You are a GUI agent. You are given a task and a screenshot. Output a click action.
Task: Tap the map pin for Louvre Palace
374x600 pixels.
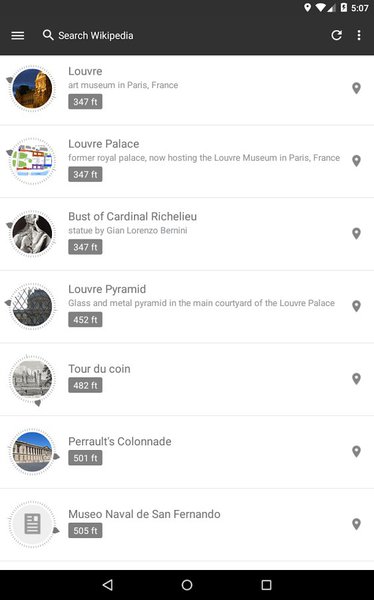[x=356, y=161]
